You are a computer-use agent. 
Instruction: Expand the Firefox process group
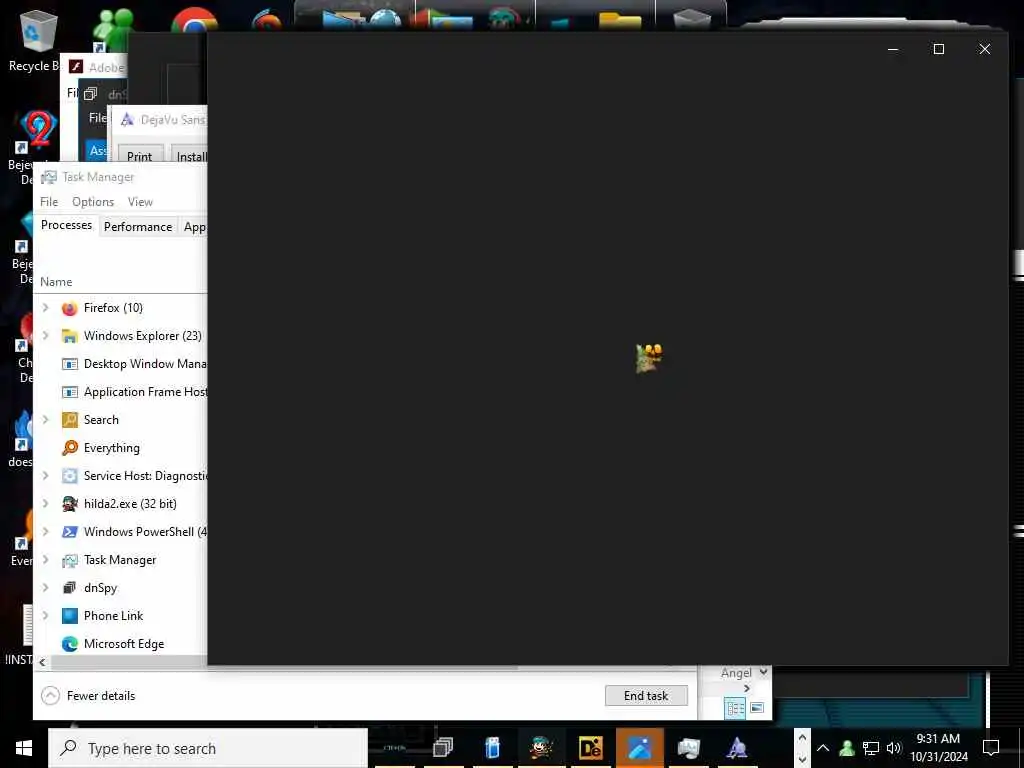(x=45, y=308)
